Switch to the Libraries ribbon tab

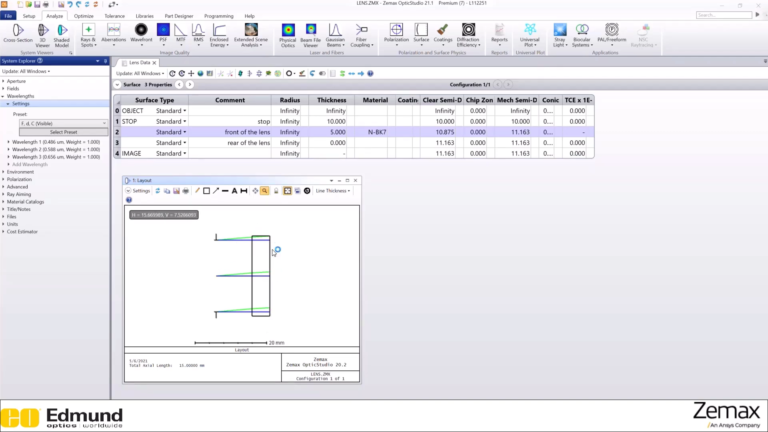click(x=144, y=16)
